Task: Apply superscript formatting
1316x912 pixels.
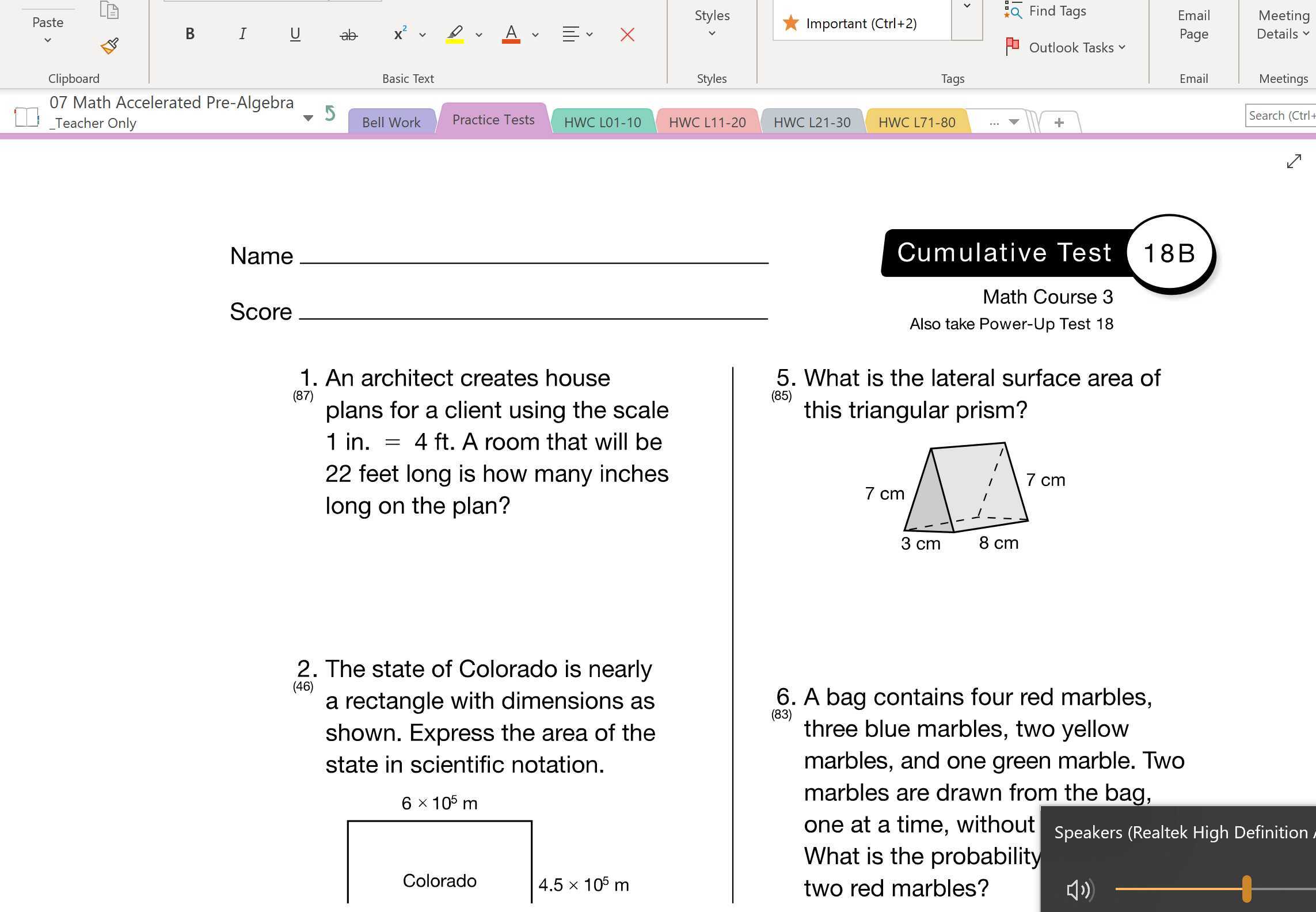Action: [x=400, y=34]
